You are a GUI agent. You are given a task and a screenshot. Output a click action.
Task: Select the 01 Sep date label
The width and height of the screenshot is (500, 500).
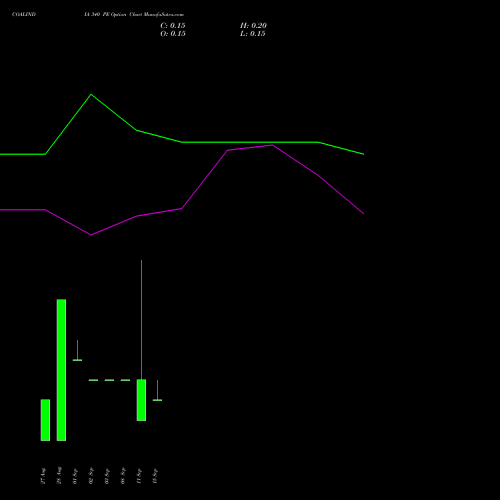point(75,476)
